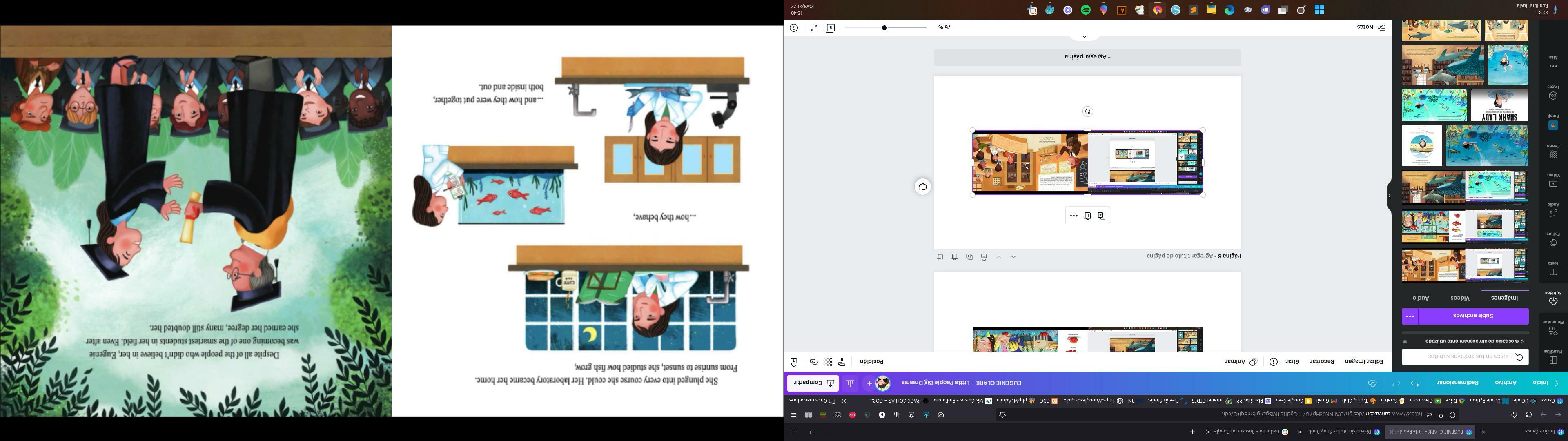Open the Archivo menu
Image resolution: width=1568 pixels, height=441 pixels.
[x=1506, y=383]
